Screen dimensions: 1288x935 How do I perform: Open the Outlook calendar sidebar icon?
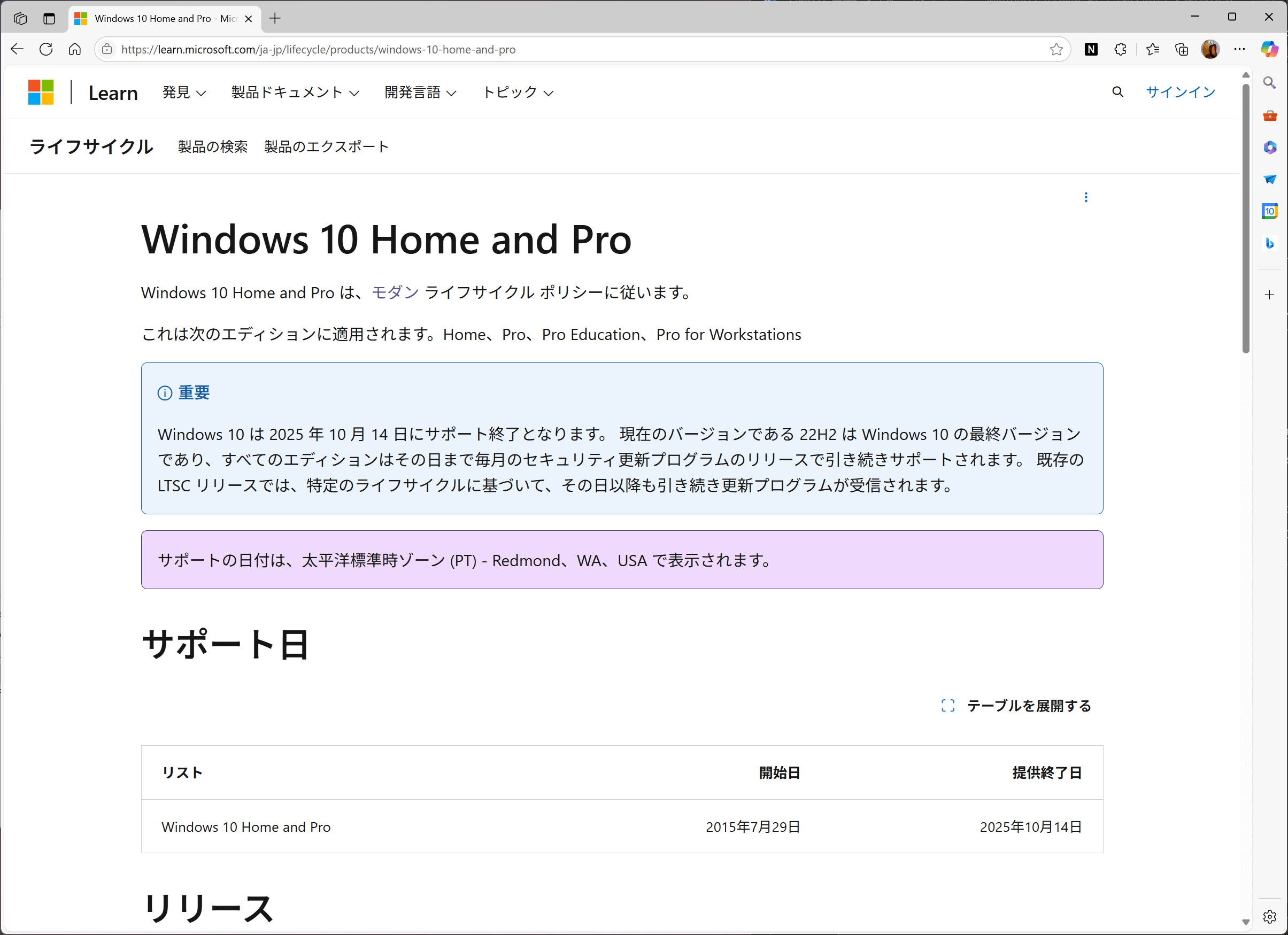[x=1270, y=211]
